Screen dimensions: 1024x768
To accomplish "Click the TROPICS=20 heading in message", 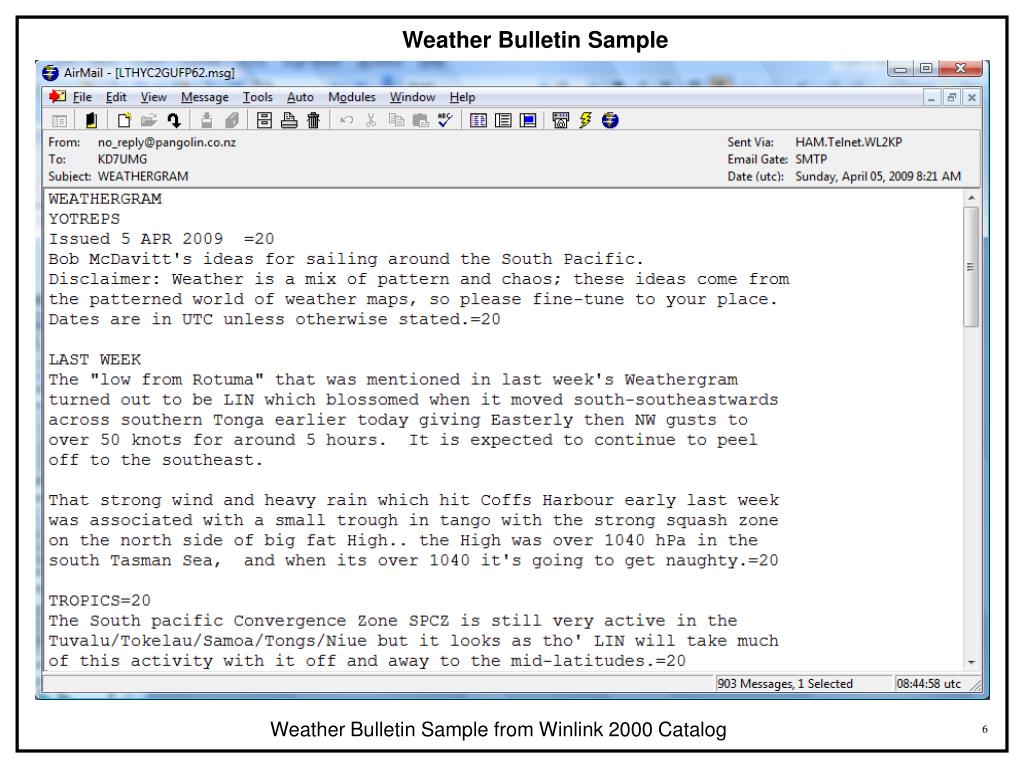I will coord(99,601).
